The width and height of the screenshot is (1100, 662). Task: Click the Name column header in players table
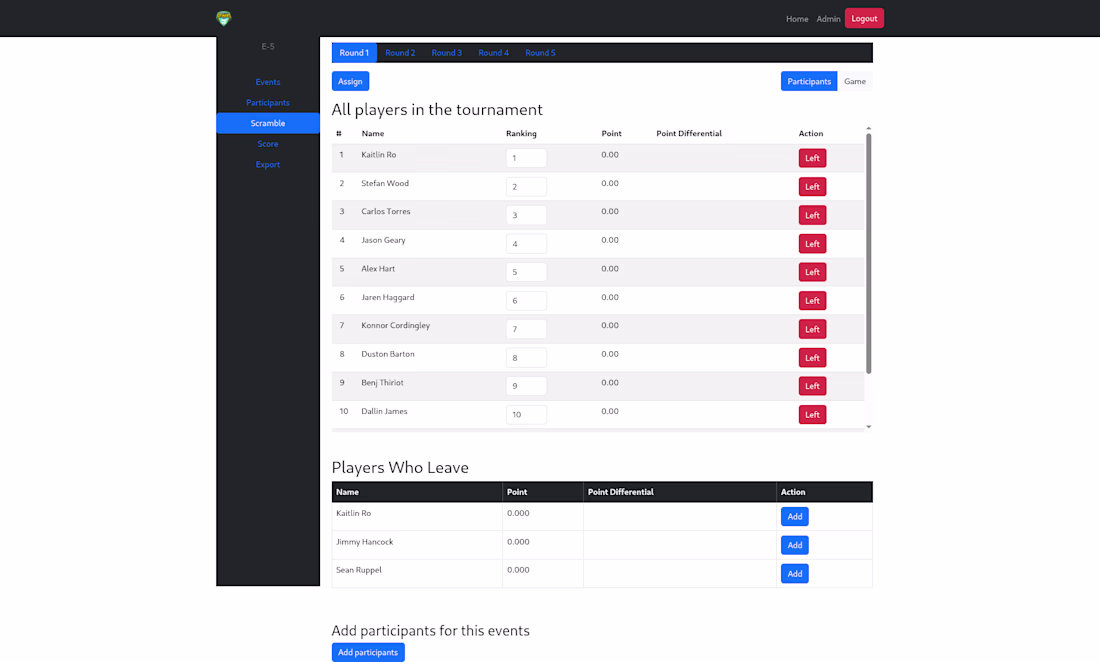tap(373, 133)
